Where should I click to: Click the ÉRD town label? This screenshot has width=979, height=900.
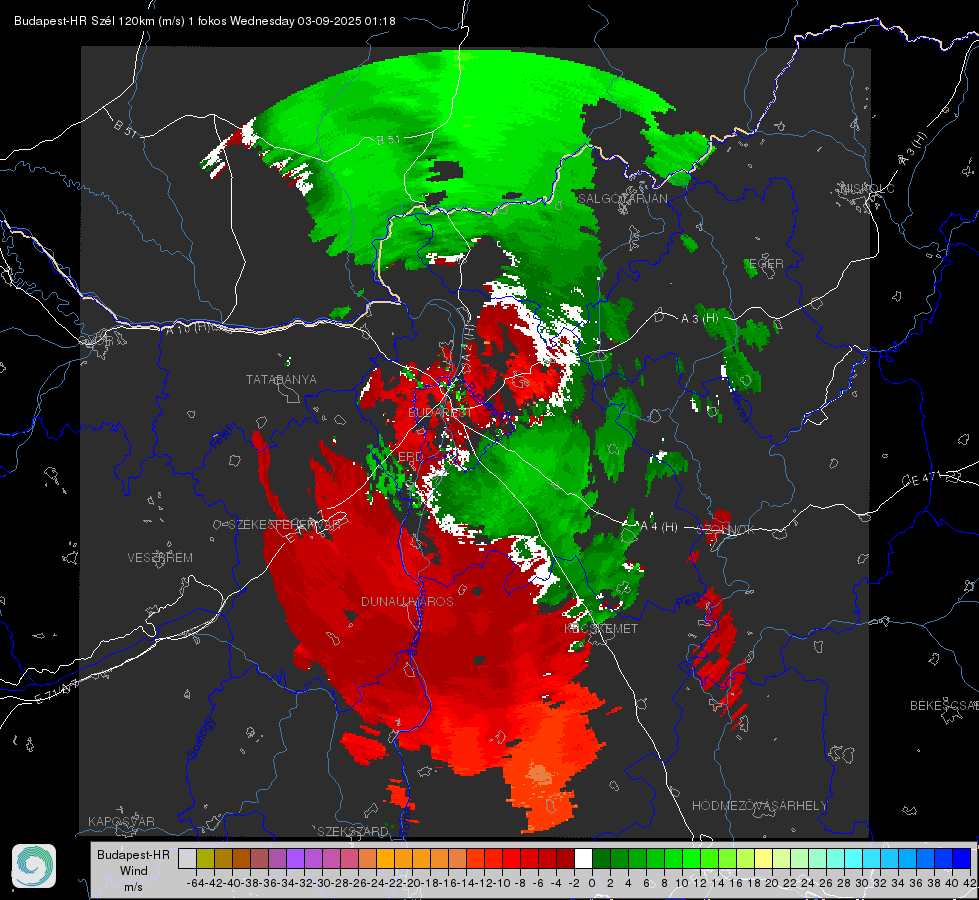[x=410, y=457]
